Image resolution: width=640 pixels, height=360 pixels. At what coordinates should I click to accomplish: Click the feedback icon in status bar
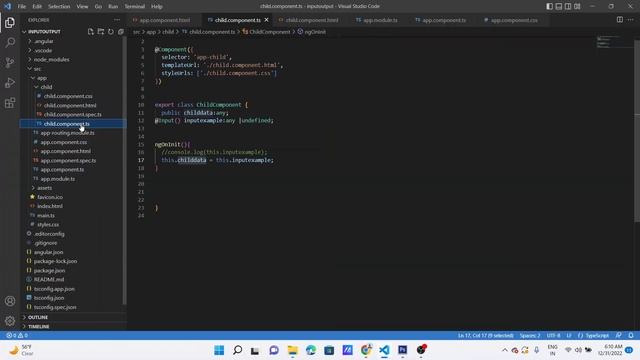[x=619, y=335]
